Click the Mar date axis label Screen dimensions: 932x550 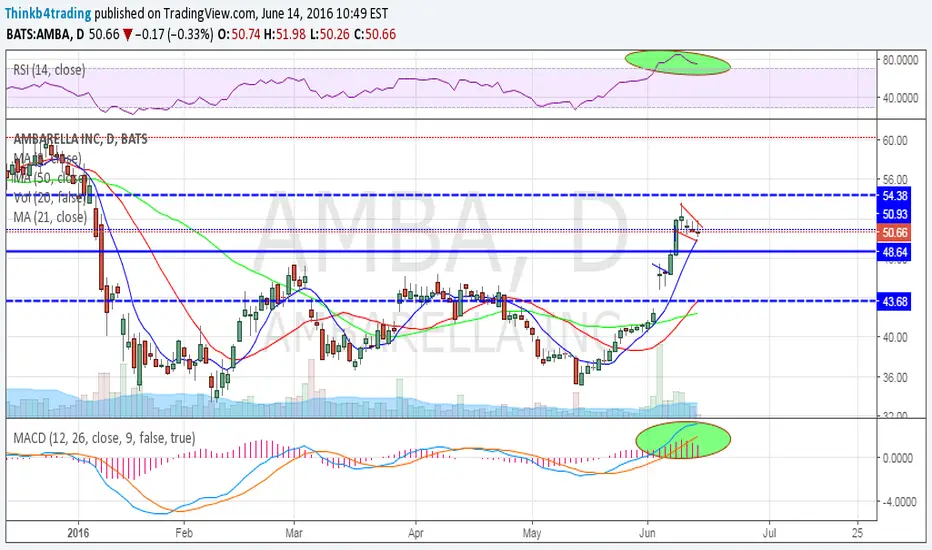click(x=294, y=533)
